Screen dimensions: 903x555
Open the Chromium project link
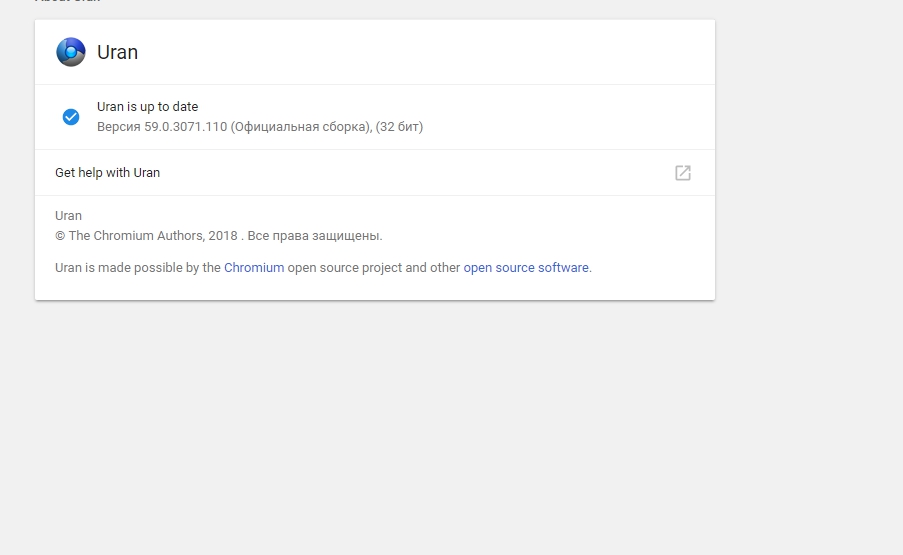click(254, 268)
